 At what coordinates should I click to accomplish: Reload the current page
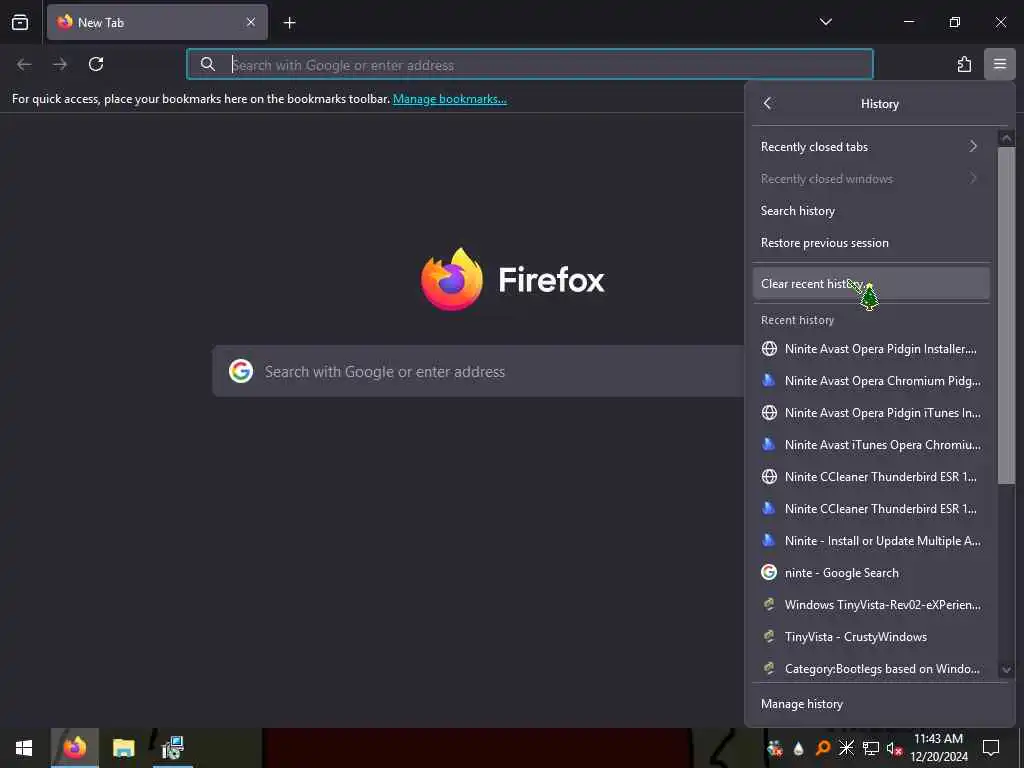click(x=96, y=64)
